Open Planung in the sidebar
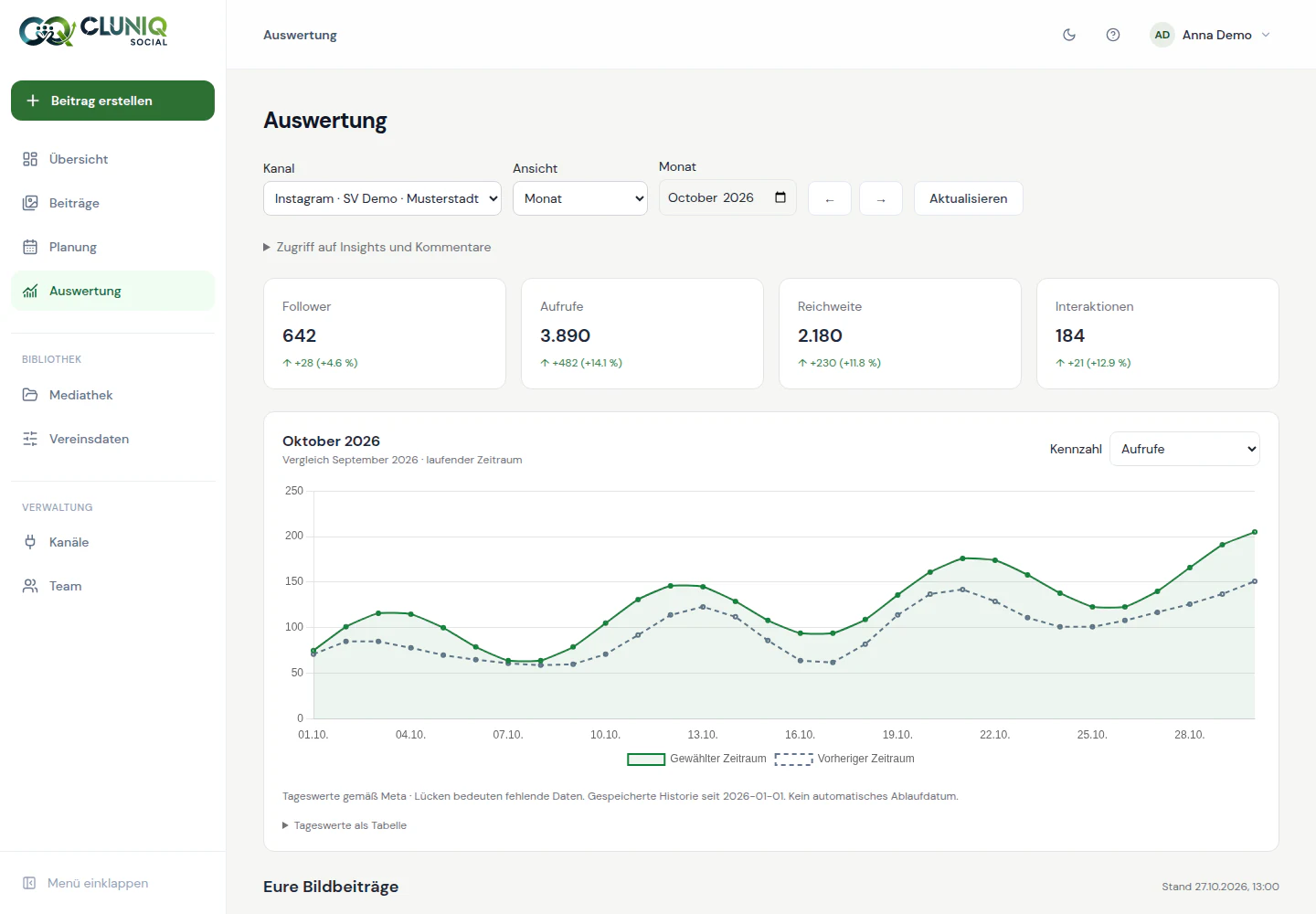1316x914 pixels. 112,247
